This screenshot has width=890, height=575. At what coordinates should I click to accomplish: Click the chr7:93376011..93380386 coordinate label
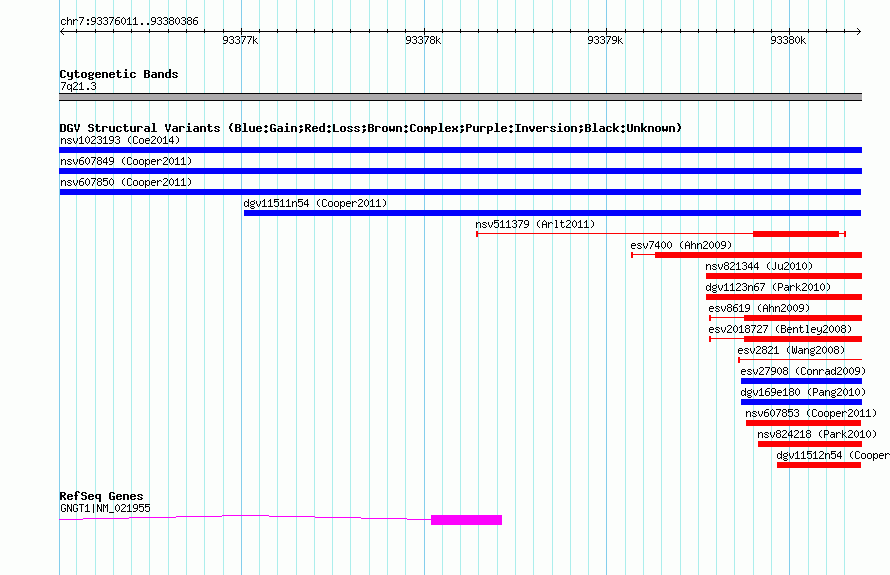(129, 21)
